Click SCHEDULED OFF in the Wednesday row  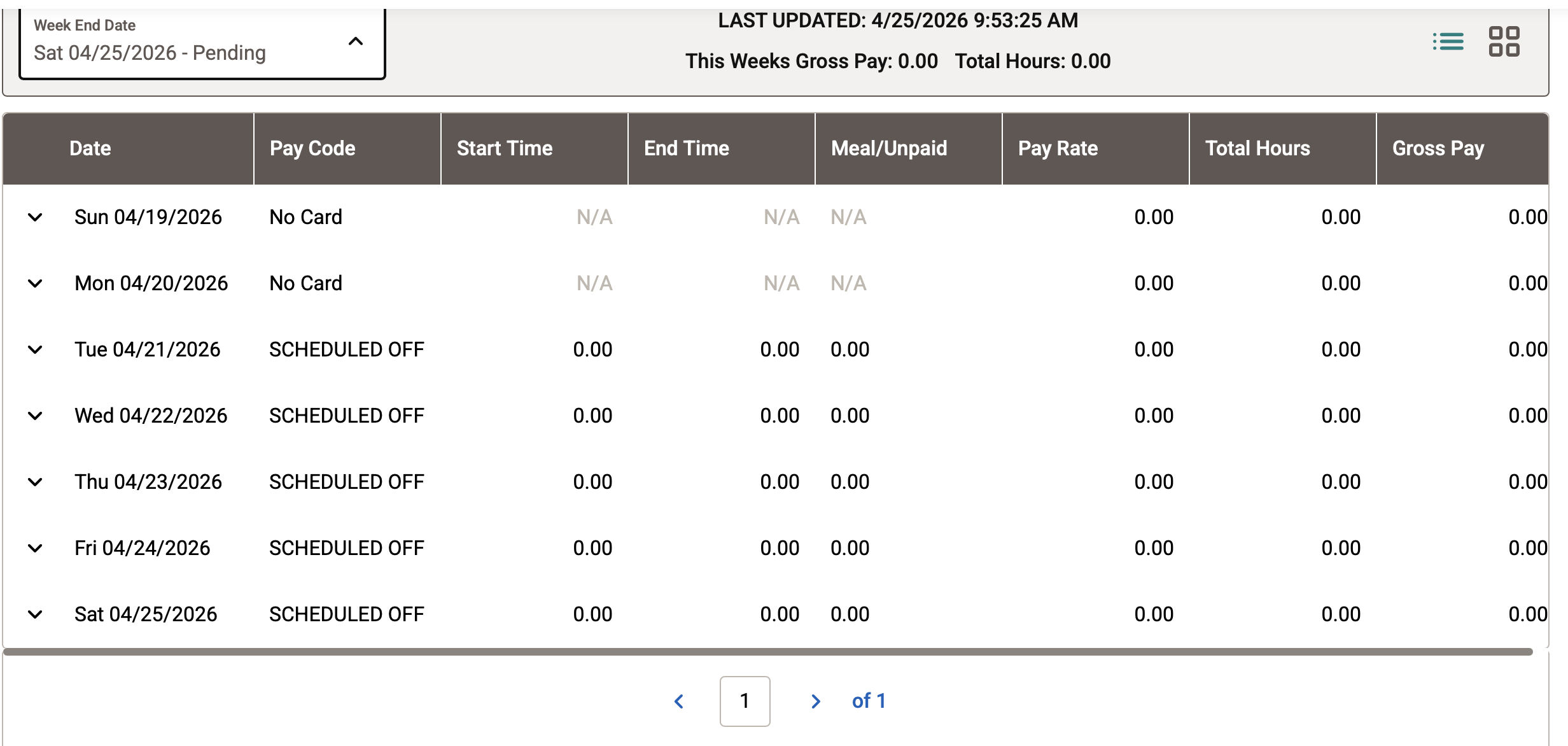[x=347, y=416]
